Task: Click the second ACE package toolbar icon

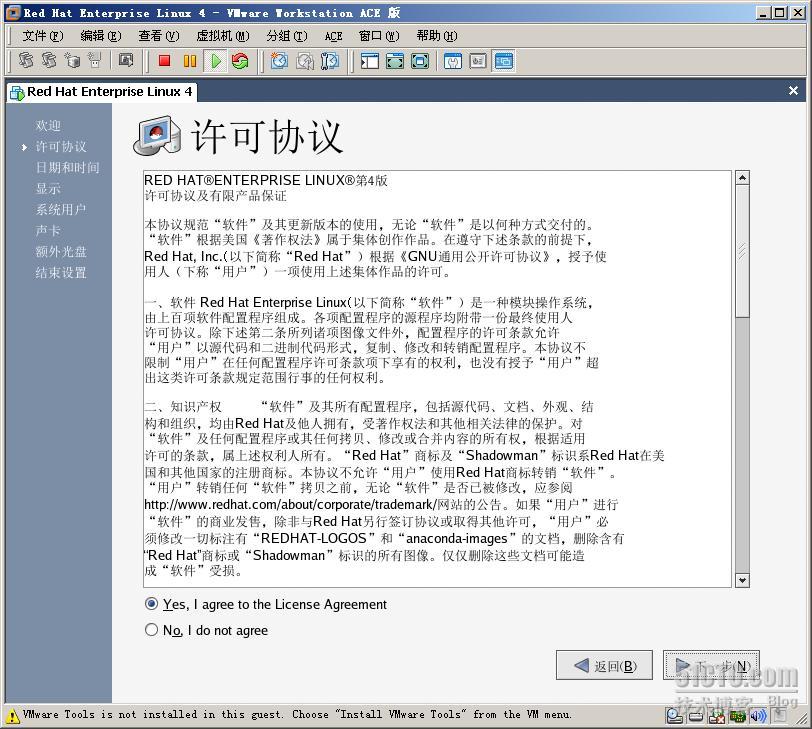Action: click(x=49, y=61)
